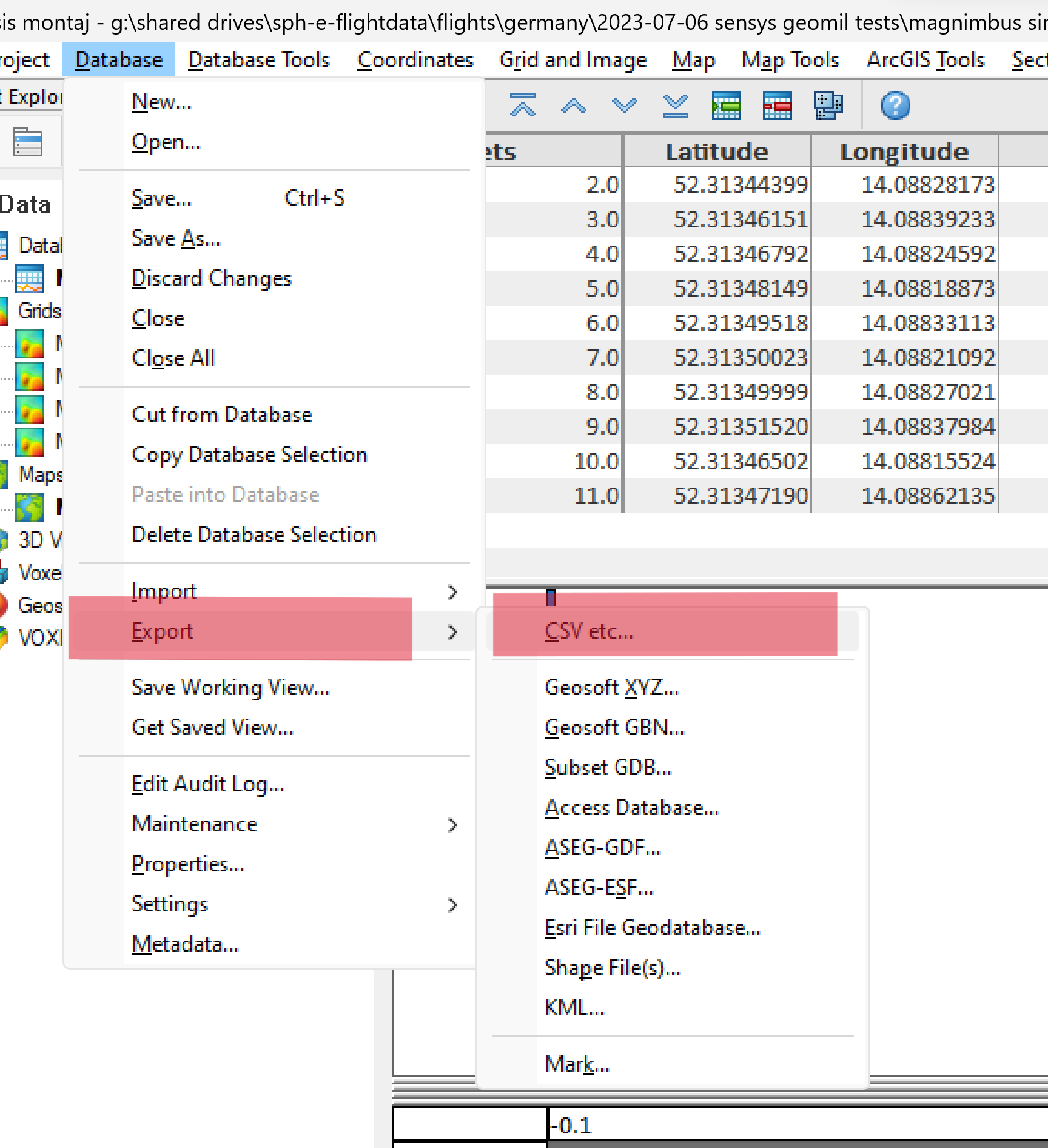Open the ArcGIS Tools menu
The width and height of the screenshot is (1048, 1148).
pyautogui.click(x=925, y=60)
